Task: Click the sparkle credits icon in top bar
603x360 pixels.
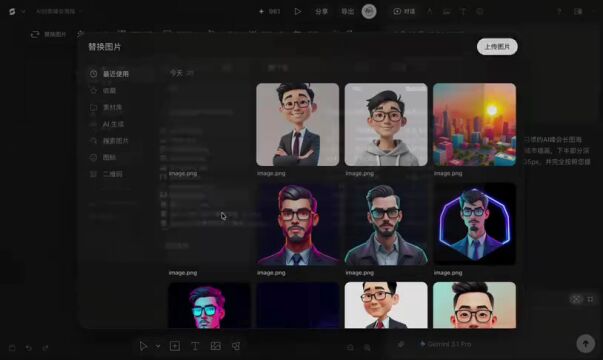Action: [262, 12]
